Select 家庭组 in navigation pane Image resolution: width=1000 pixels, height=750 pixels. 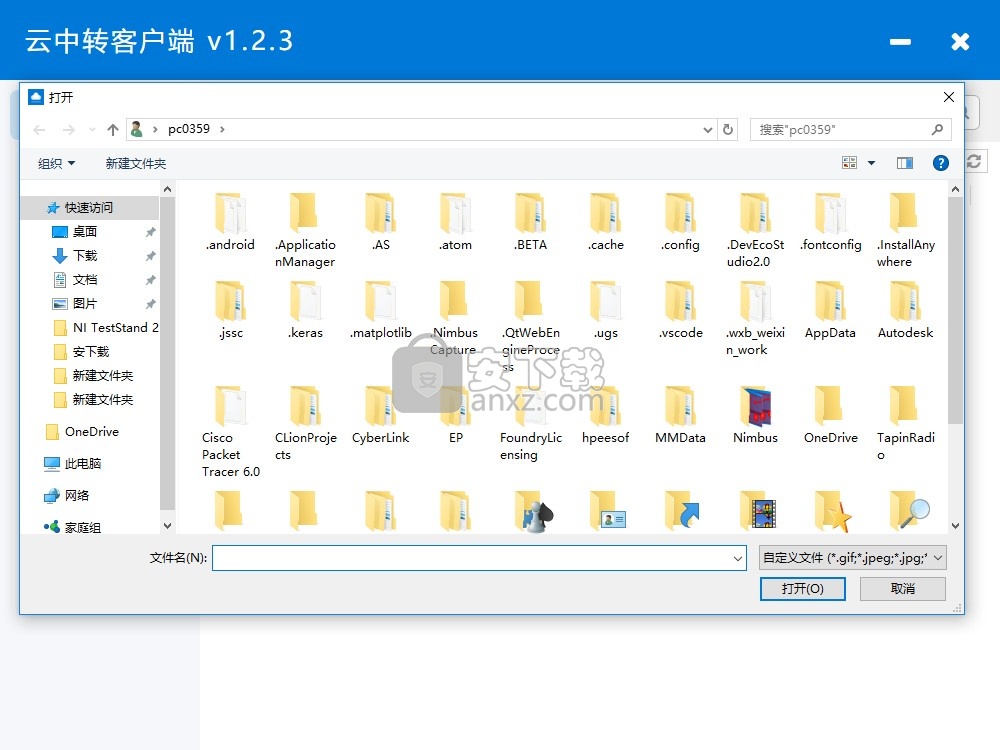(82, 527)
